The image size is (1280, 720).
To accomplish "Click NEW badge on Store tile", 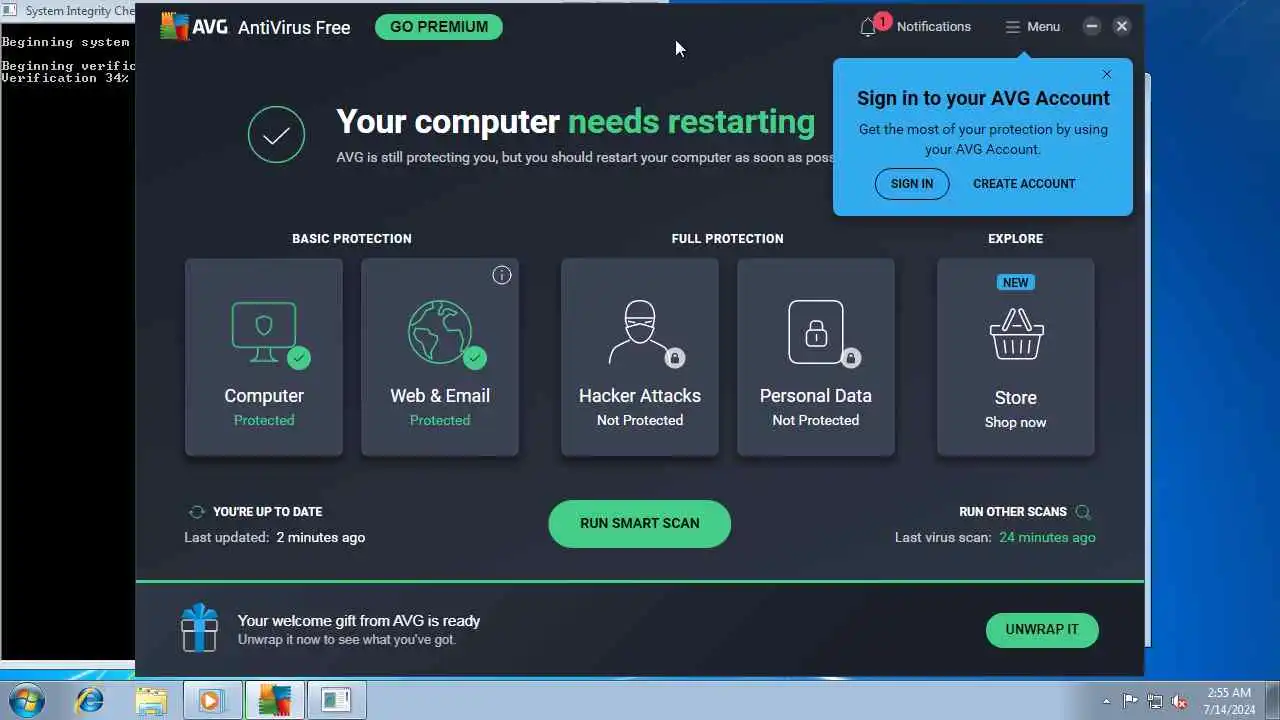I will pos(1016,283).
